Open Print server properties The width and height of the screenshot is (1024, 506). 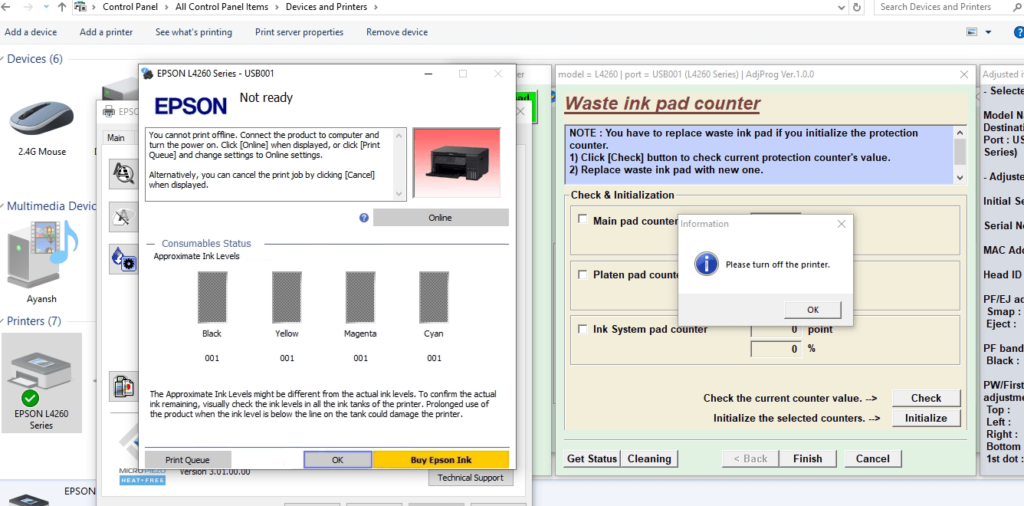(299, 32)
